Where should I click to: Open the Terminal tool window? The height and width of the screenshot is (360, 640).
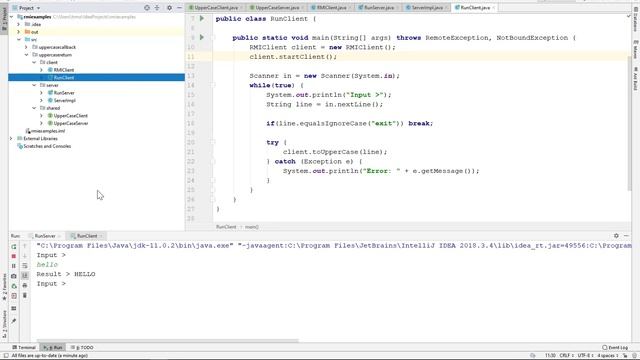pos(24,348)
